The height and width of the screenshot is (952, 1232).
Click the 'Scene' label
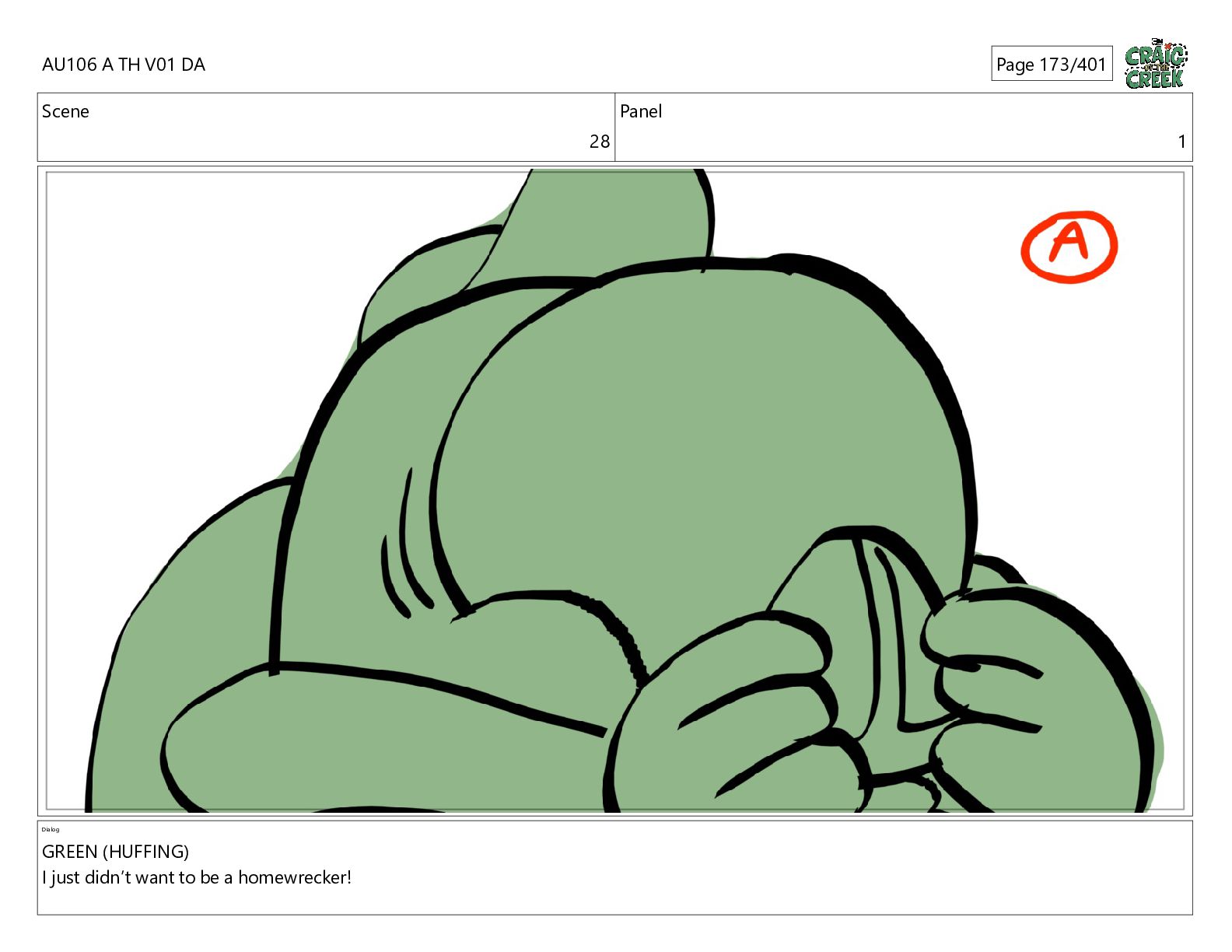[x=65, y=111]
